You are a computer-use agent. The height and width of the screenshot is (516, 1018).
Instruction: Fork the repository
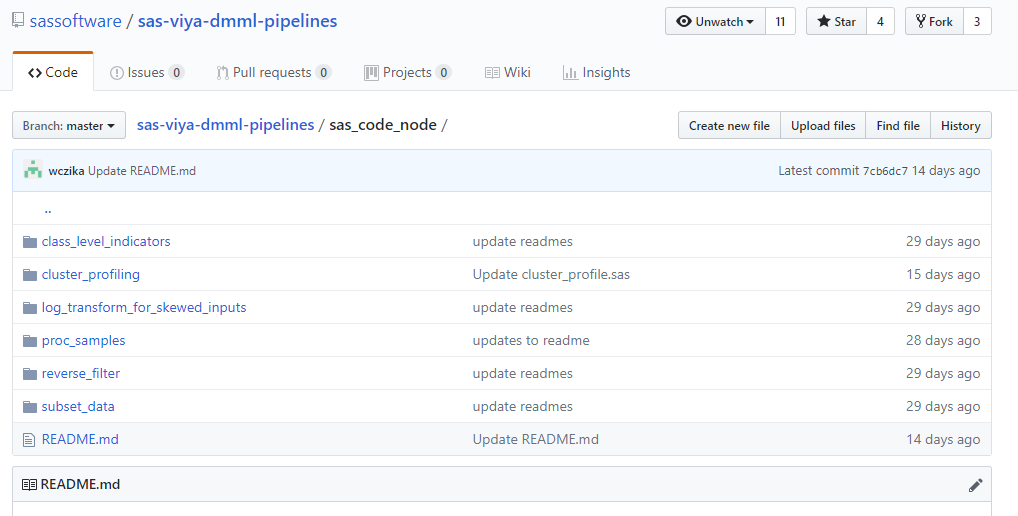click(934, 22)
